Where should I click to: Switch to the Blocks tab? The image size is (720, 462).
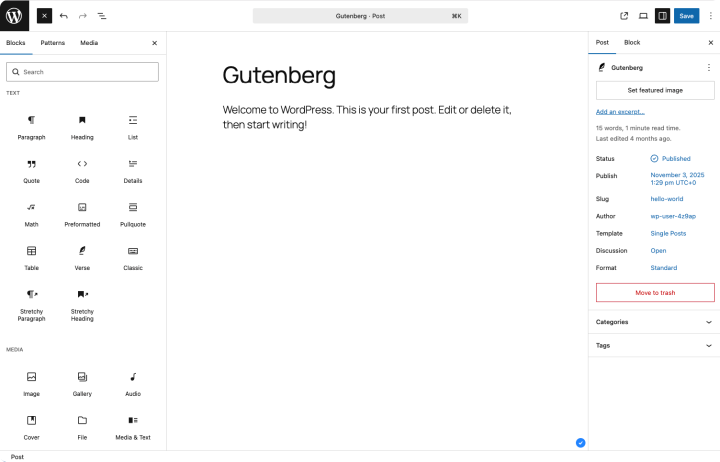(16, 43)
